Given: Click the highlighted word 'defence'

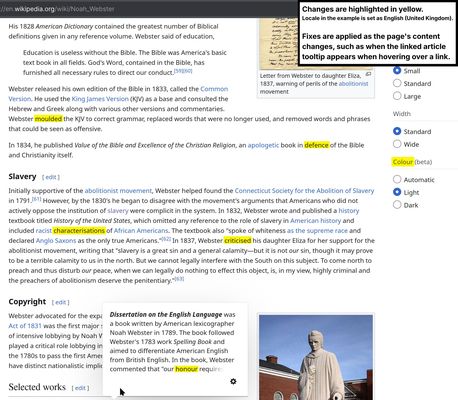Looking at the screenshot, I should tap(317, 145).
